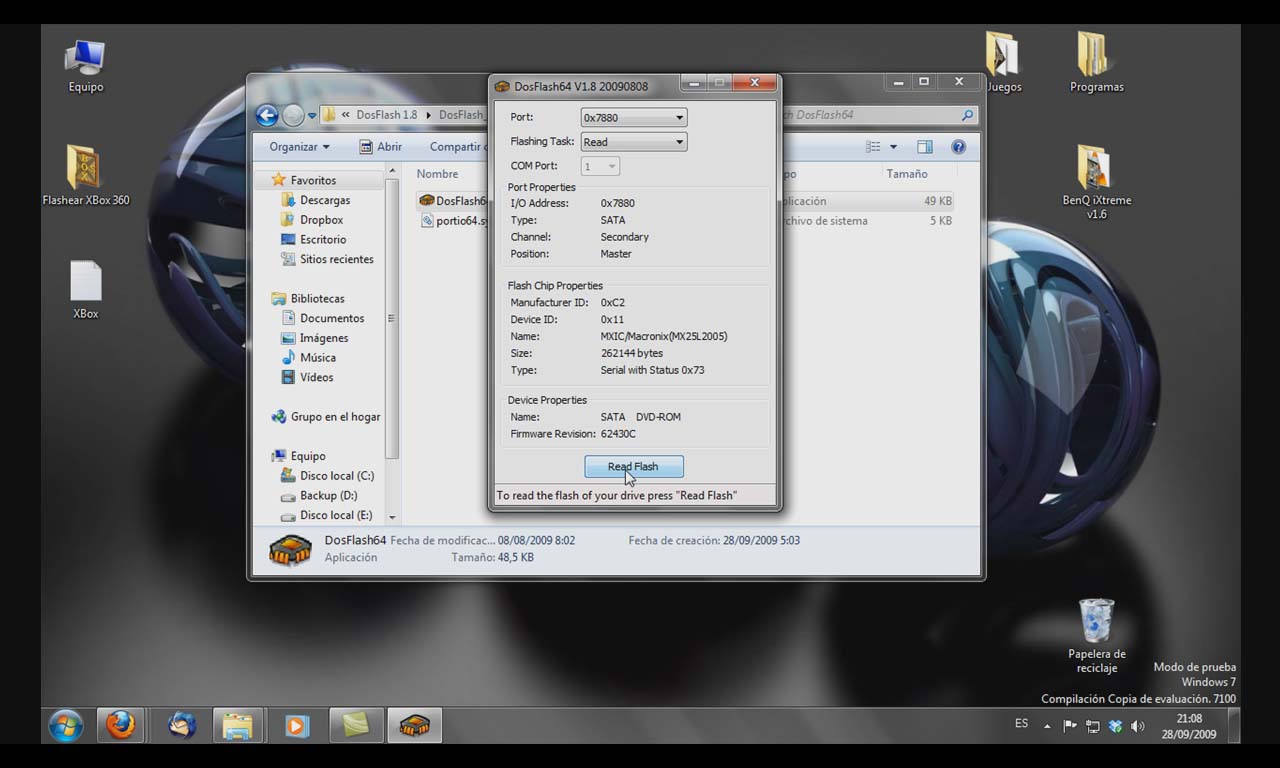This screenshot has height=768, width=1280.
Task: Open the Juegos desktop folder
Action: tap(1002, 62)
